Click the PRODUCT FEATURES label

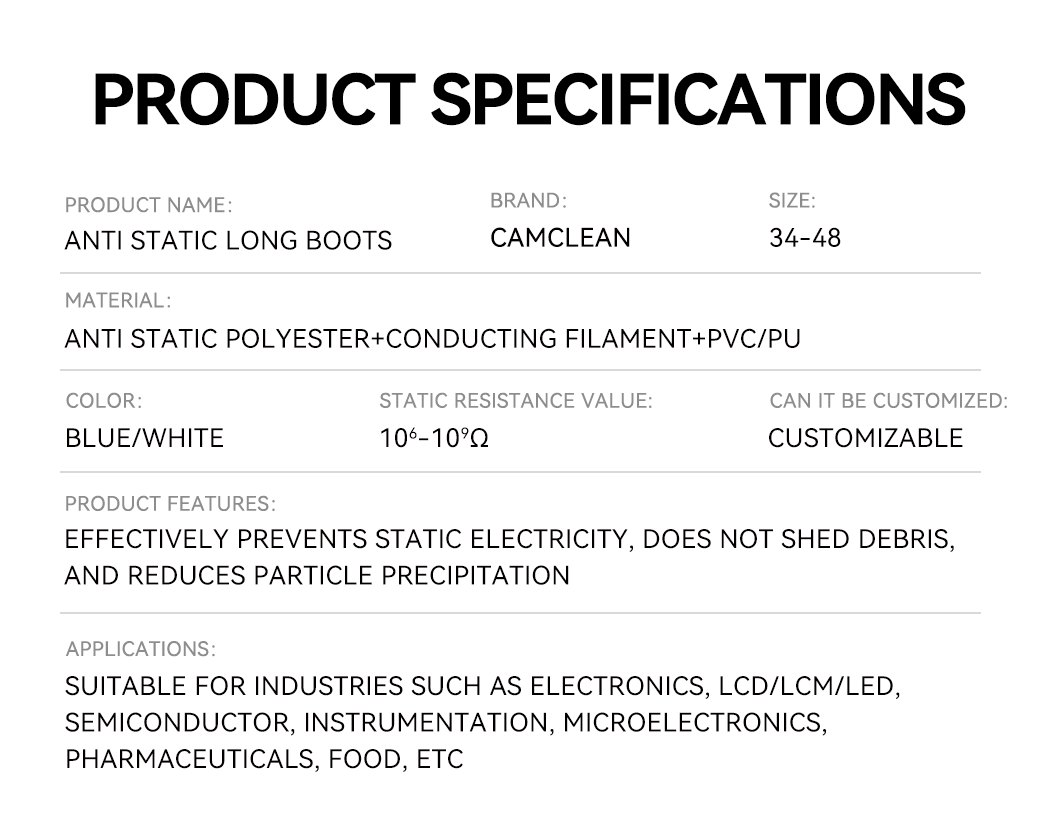click(x=170, y=503)
